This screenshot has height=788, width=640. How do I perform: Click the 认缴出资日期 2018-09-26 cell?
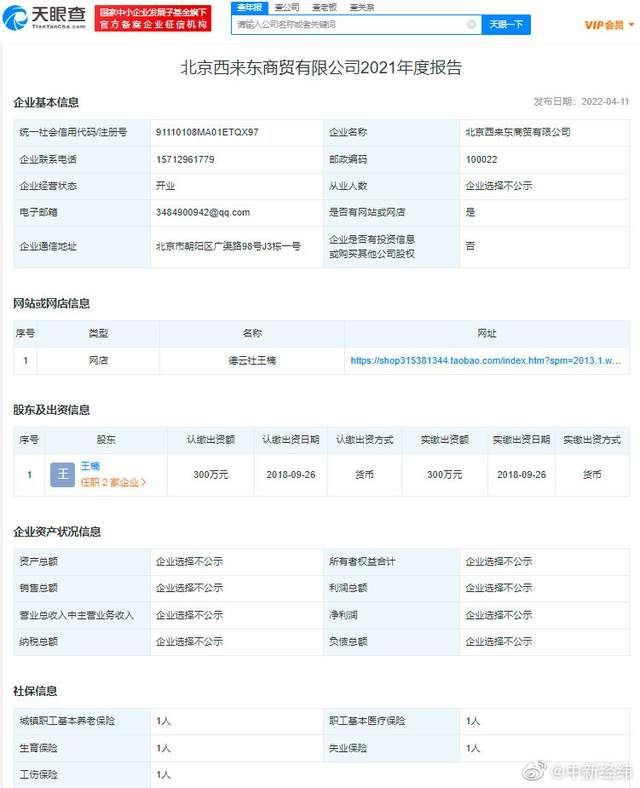pos(290,474)
